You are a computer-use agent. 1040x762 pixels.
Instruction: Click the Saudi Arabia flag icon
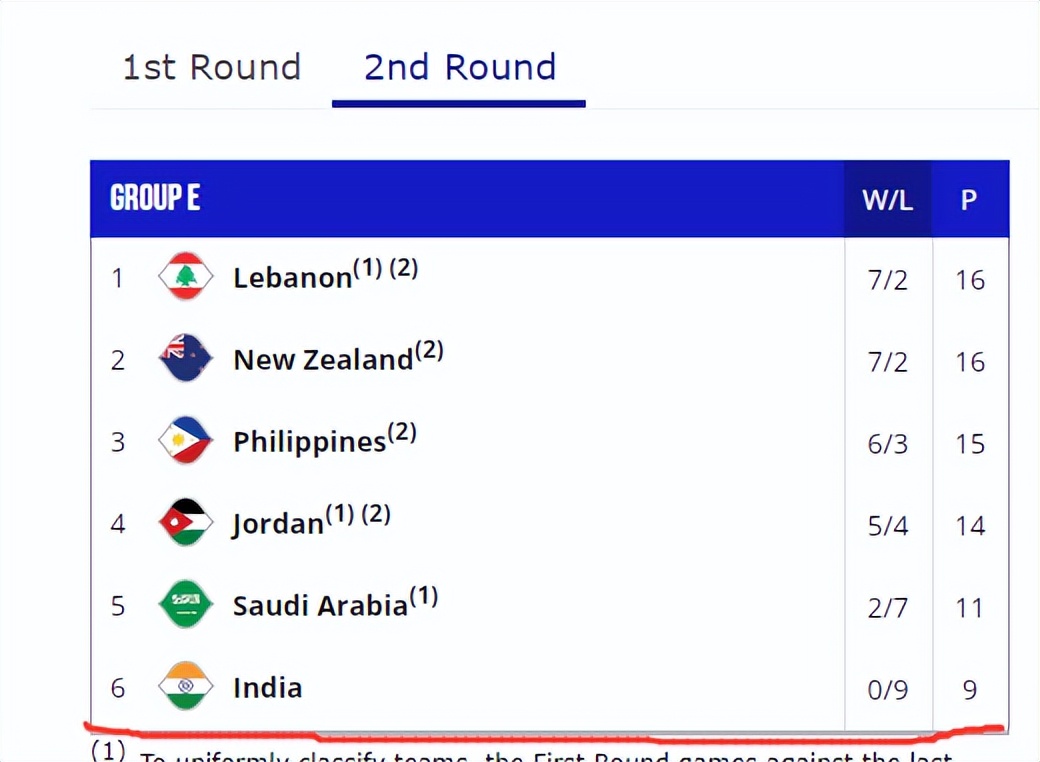pos(186,604)
